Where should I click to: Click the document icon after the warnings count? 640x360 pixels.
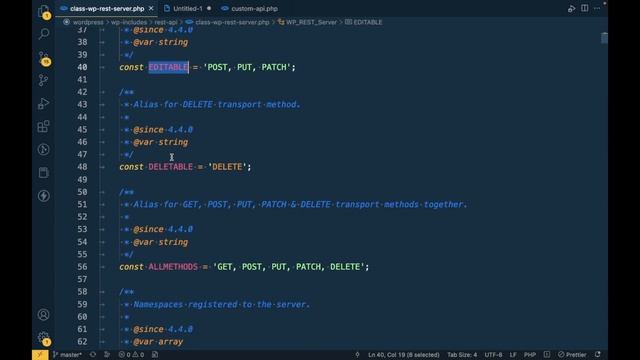pos(155,355)
